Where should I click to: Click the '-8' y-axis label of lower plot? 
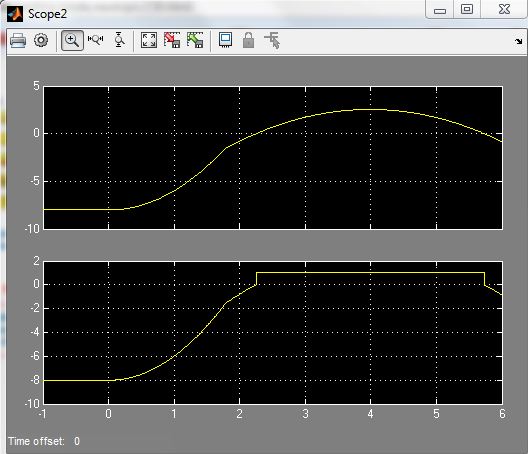(x=34, y=380)
